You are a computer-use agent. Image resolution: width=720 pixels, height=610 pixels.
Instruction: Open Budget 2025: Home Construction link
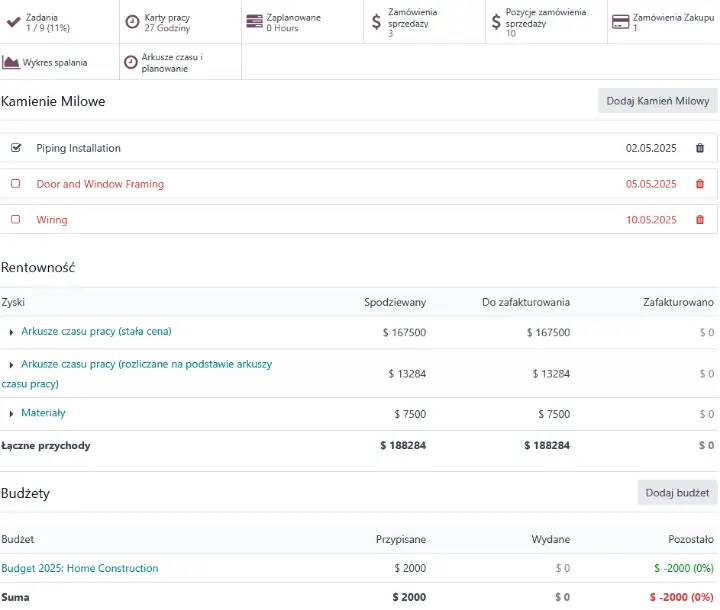[x=80, y=568]
